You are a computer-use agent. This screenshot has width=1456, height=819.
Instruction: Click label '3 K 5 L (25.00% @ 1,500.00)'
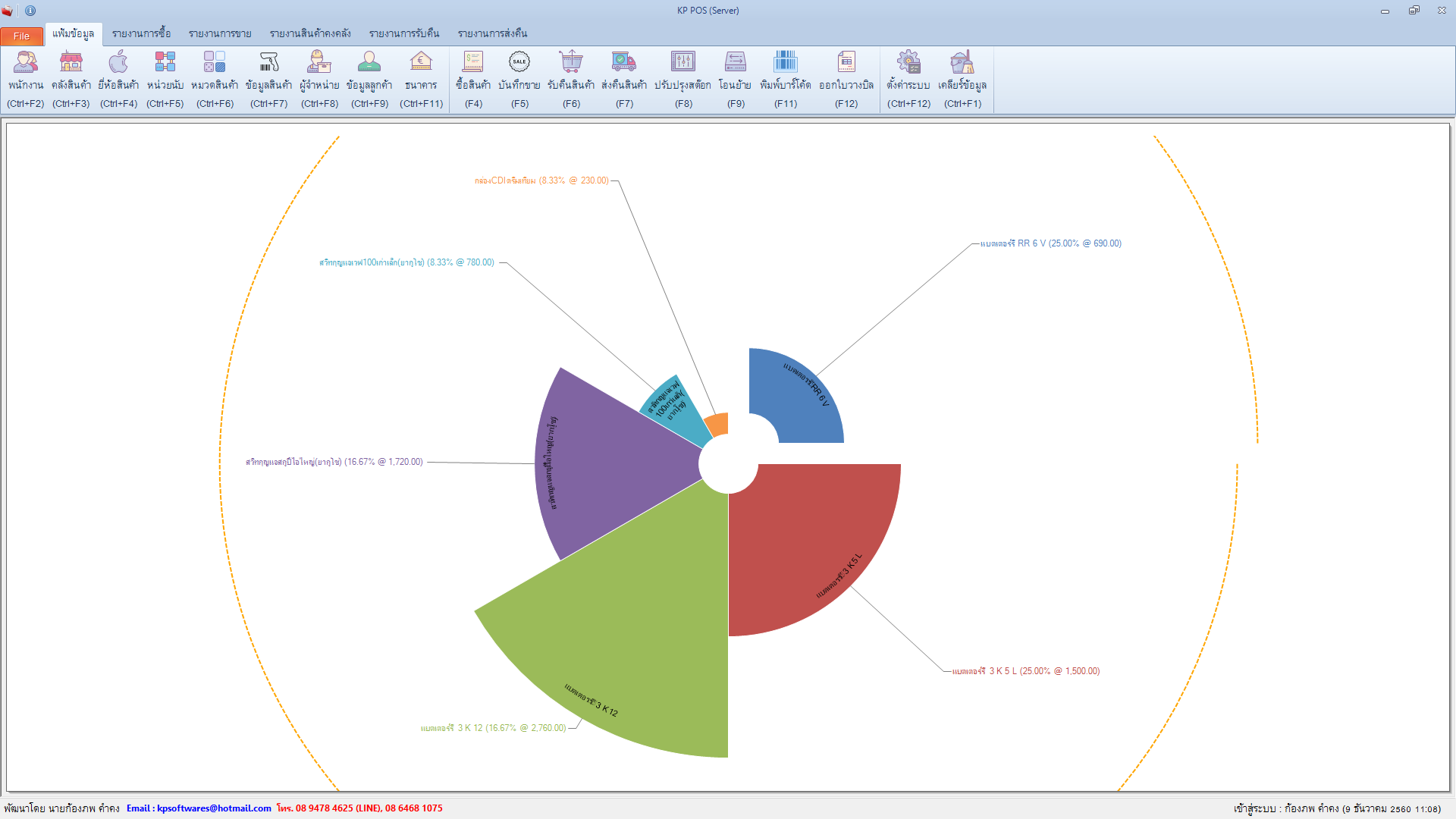click(1026, 671)
